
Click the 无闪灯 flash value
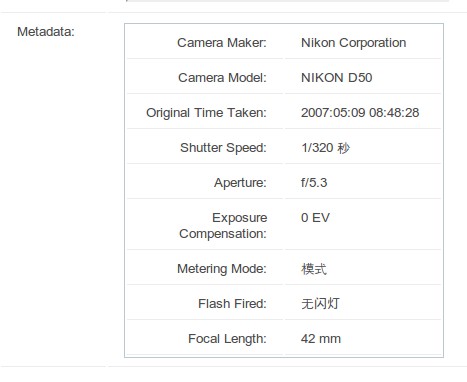(320, 304)
